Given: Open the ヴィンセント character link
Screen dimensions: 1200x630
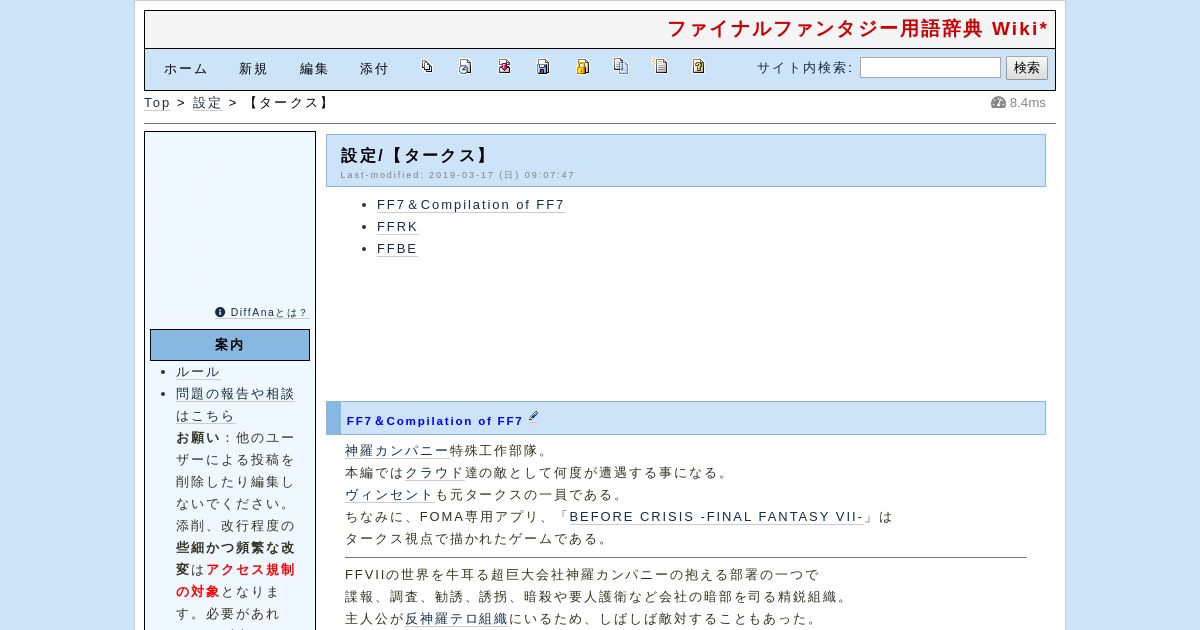Looking at the screenshot, I should click(x=390, y=495).
